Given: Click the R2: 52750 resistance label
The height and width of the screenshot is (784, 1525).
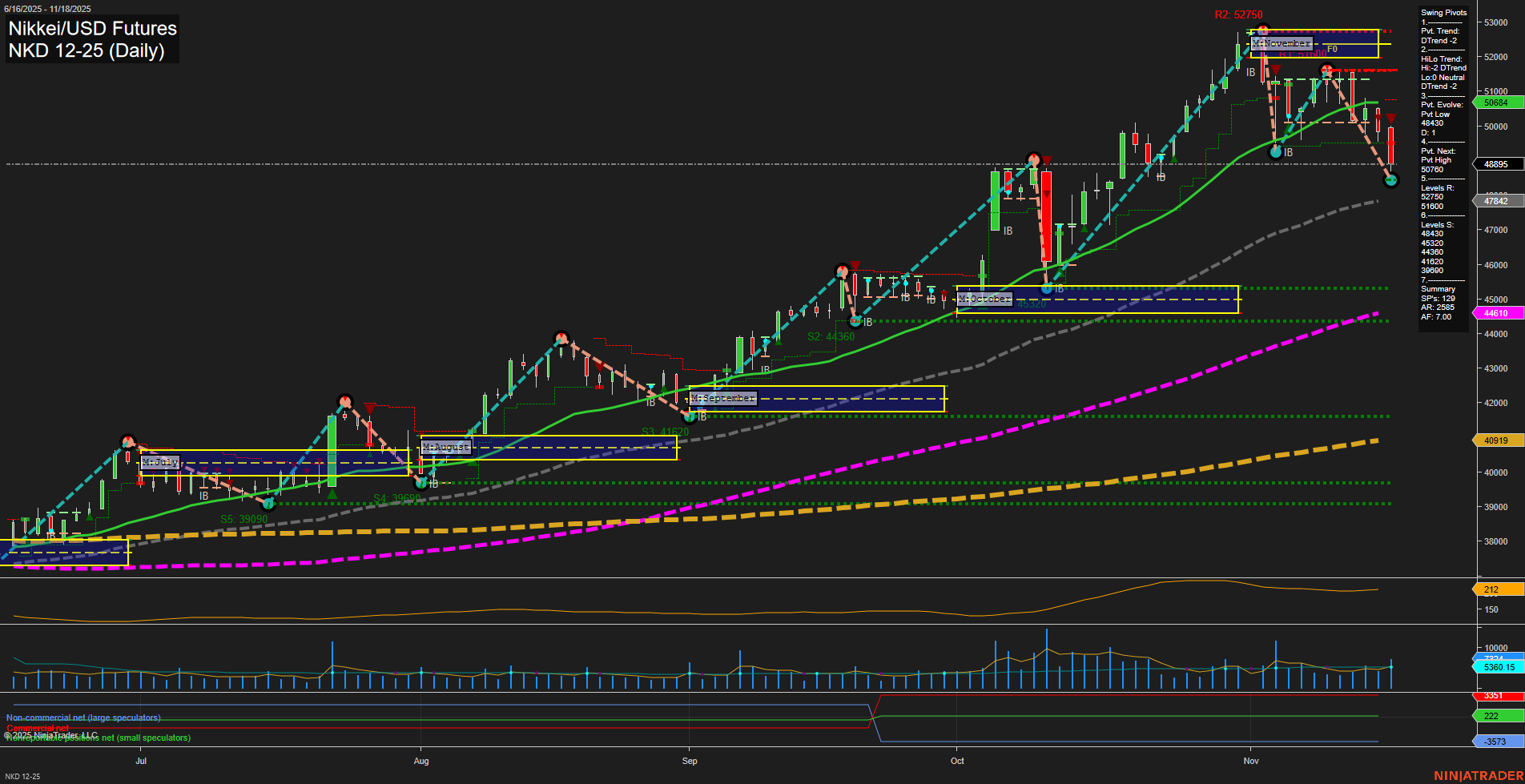Looking at the screenshot, I should (1237, 14).
